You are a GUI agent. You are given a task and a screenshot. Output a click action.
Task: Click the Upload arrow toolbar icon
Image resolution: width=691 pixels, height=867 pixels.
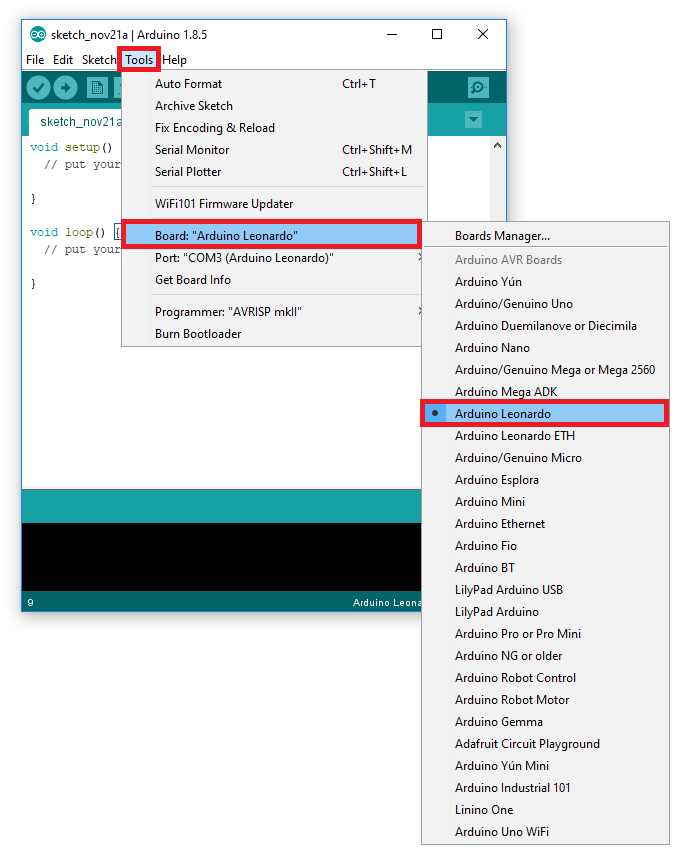pyautogui.click(x=65, y=87)
